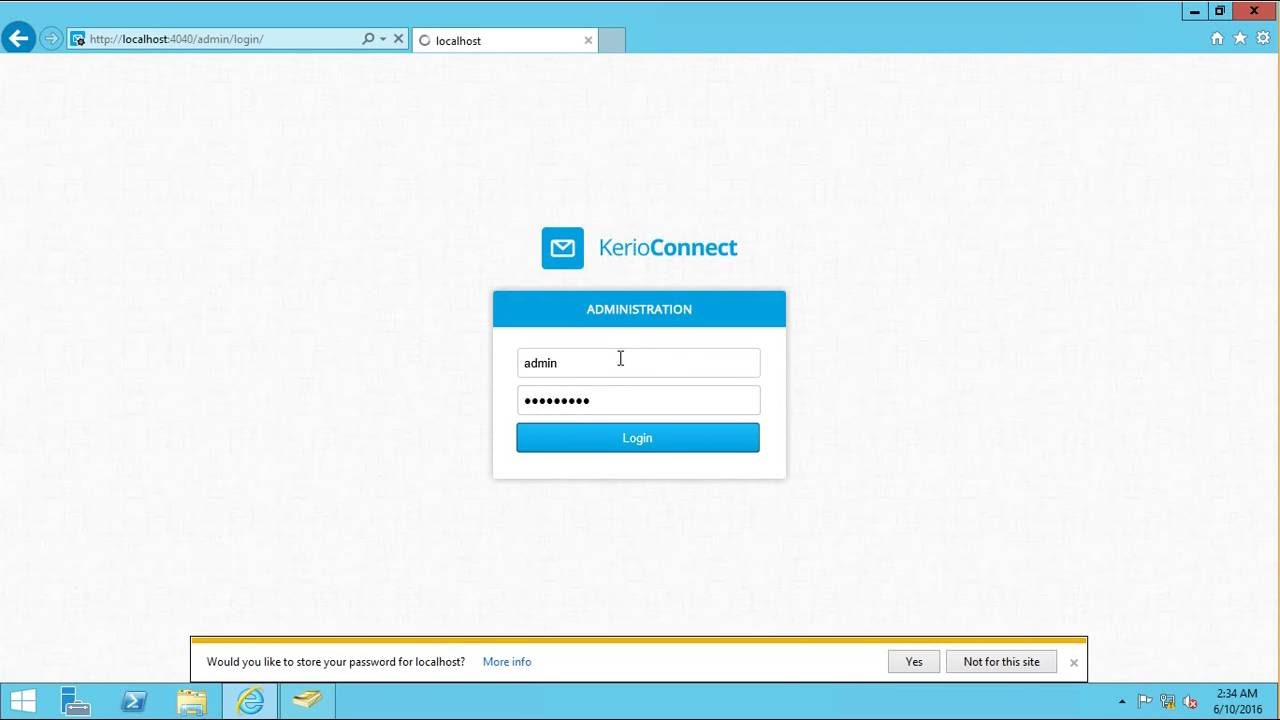
Task: Minimize the browser window
Action: point(1195,11)
